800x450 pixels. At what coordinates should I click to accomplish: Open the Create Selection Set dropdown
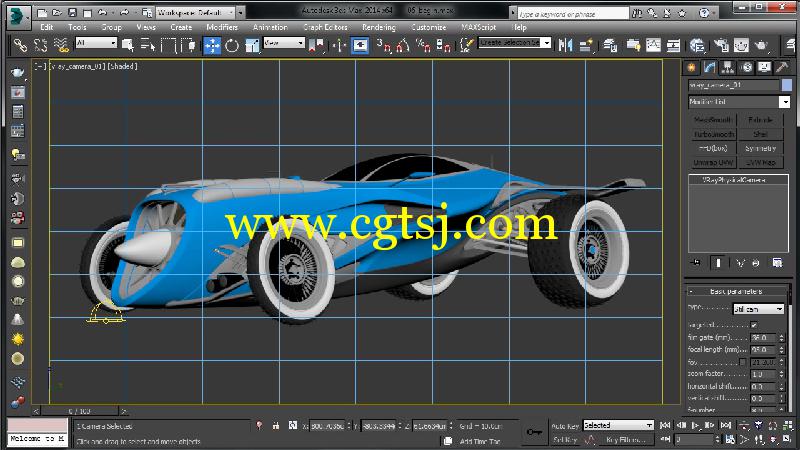click(514, 43)
